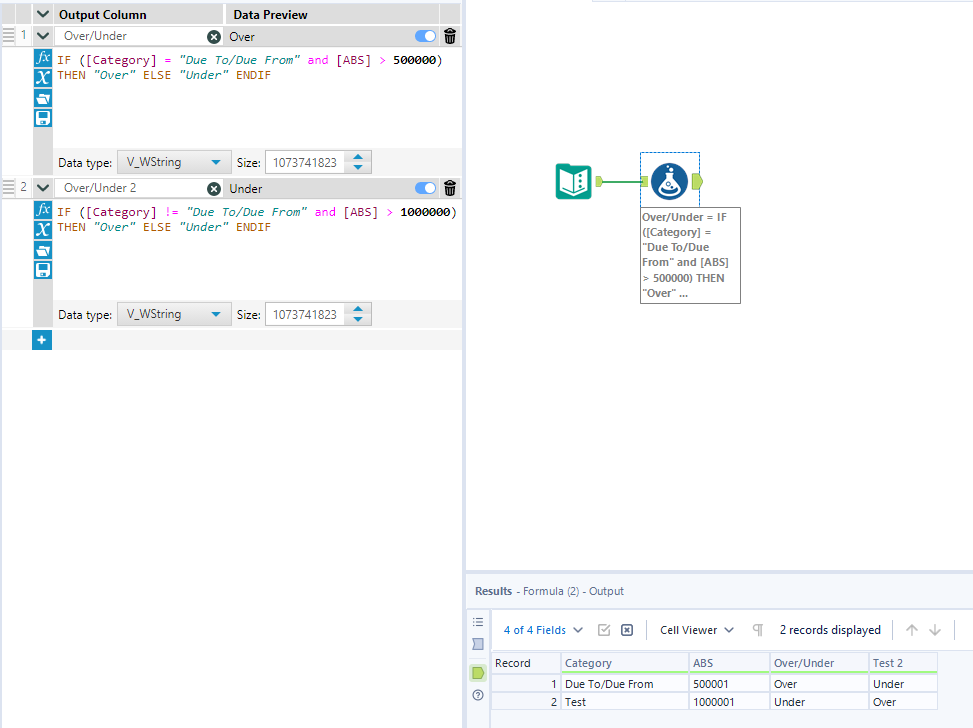Select the Text Input tool on the canvas
973x728 pixels.
click(x=573, y=182)
